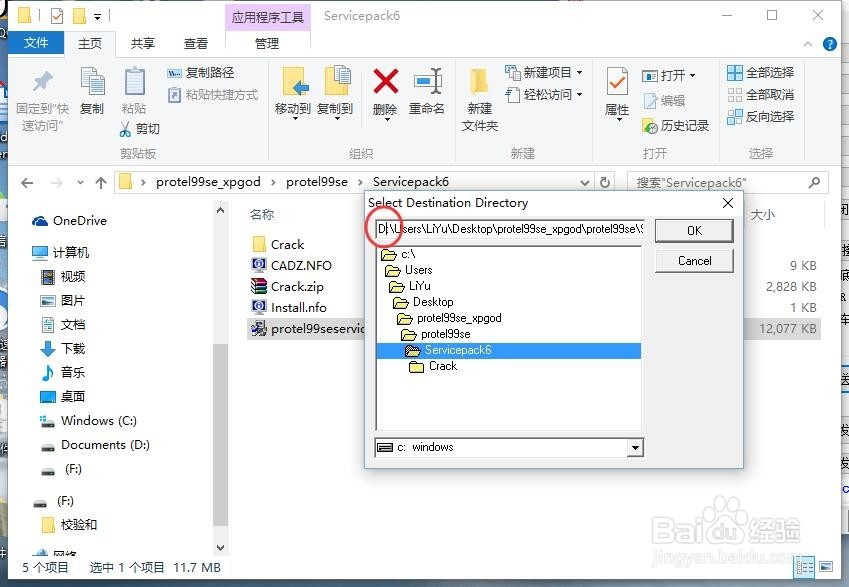Viewport: 849px width, 587px height.
Task: Select the Install.nfo file
Action: [x=289, y=308]
